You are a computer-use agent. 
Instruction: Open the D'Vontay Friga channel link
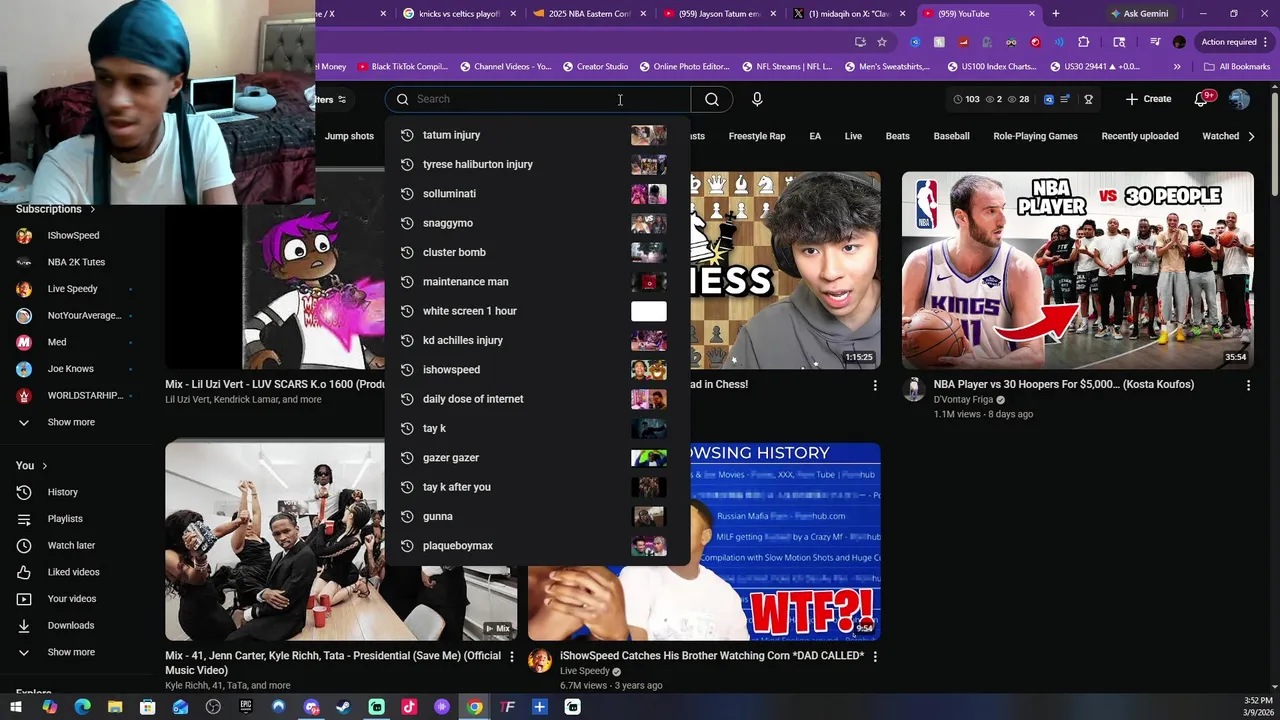pyautogui.click(x=963, y=400)
